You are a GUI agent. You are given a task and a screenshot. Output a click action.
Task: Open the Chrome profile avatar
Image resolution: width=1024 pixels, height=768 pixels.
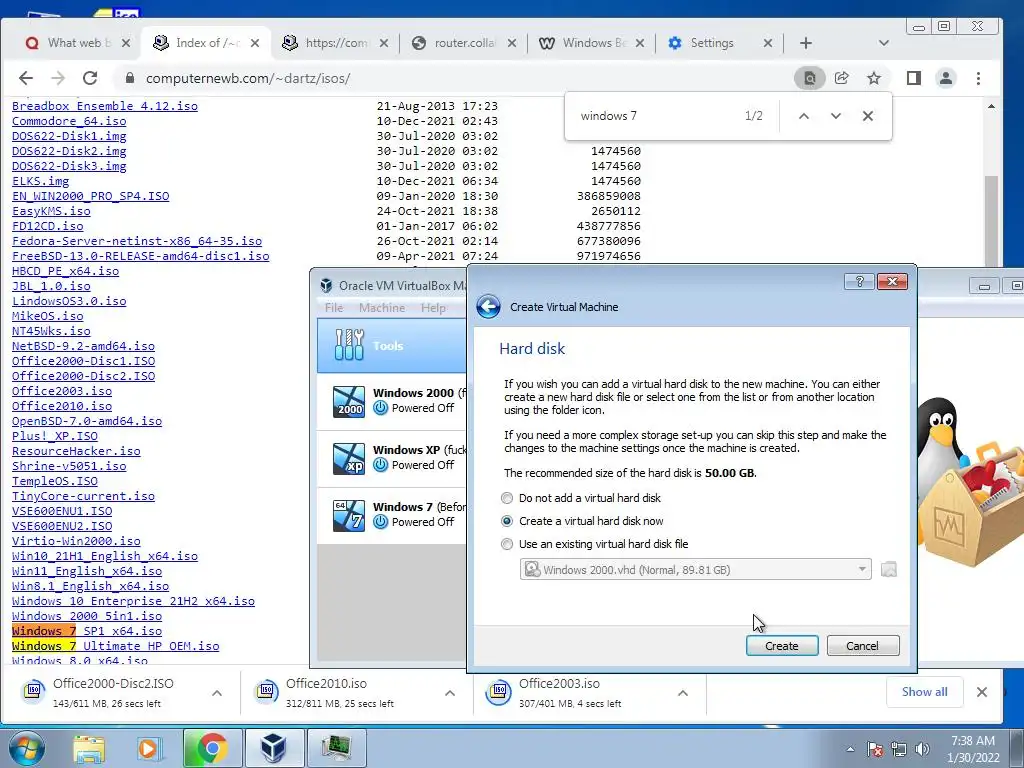(946, 78)
